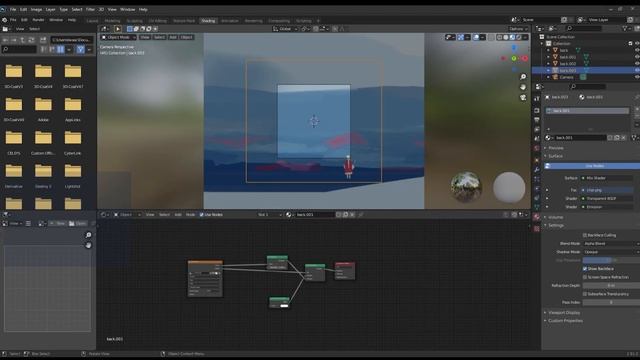
Task: Open the Render properties tab icon
Action: [536, 110]
